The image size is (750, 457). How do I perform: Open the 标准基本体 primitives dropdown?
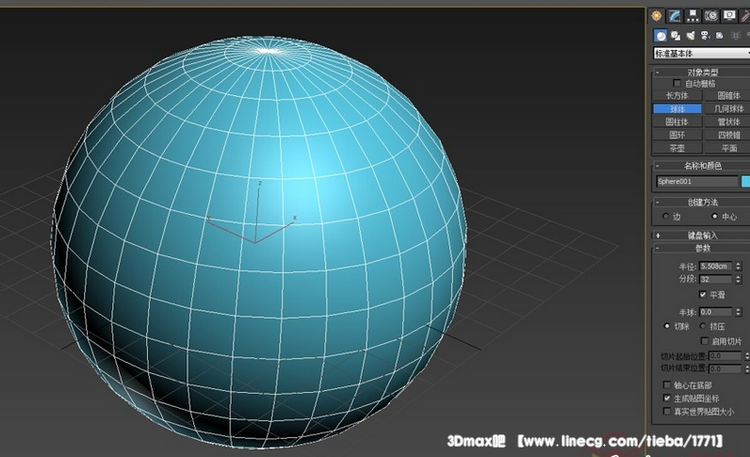pos(700,53)
